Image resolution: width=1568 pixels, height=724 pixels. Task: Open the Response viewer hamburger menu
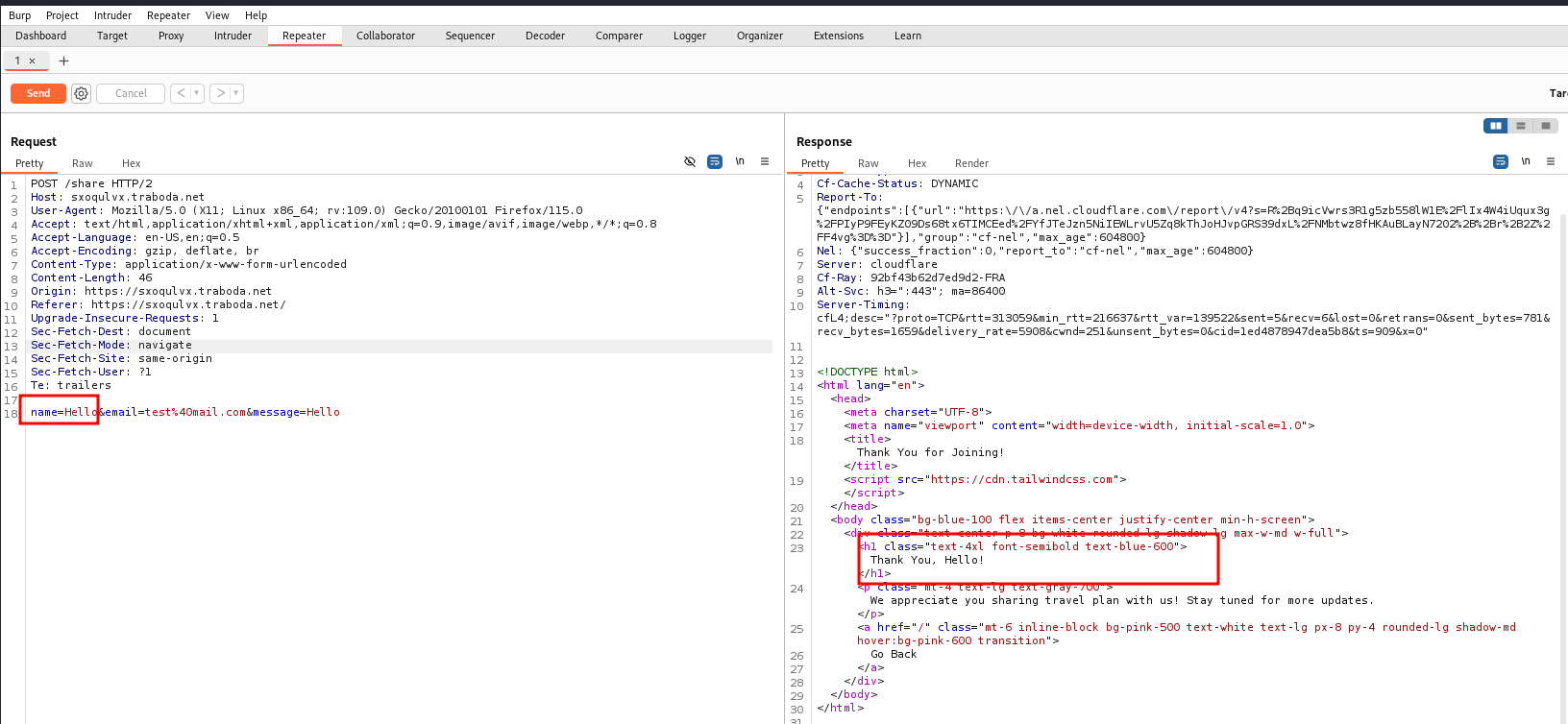(x=1551, y=161)
